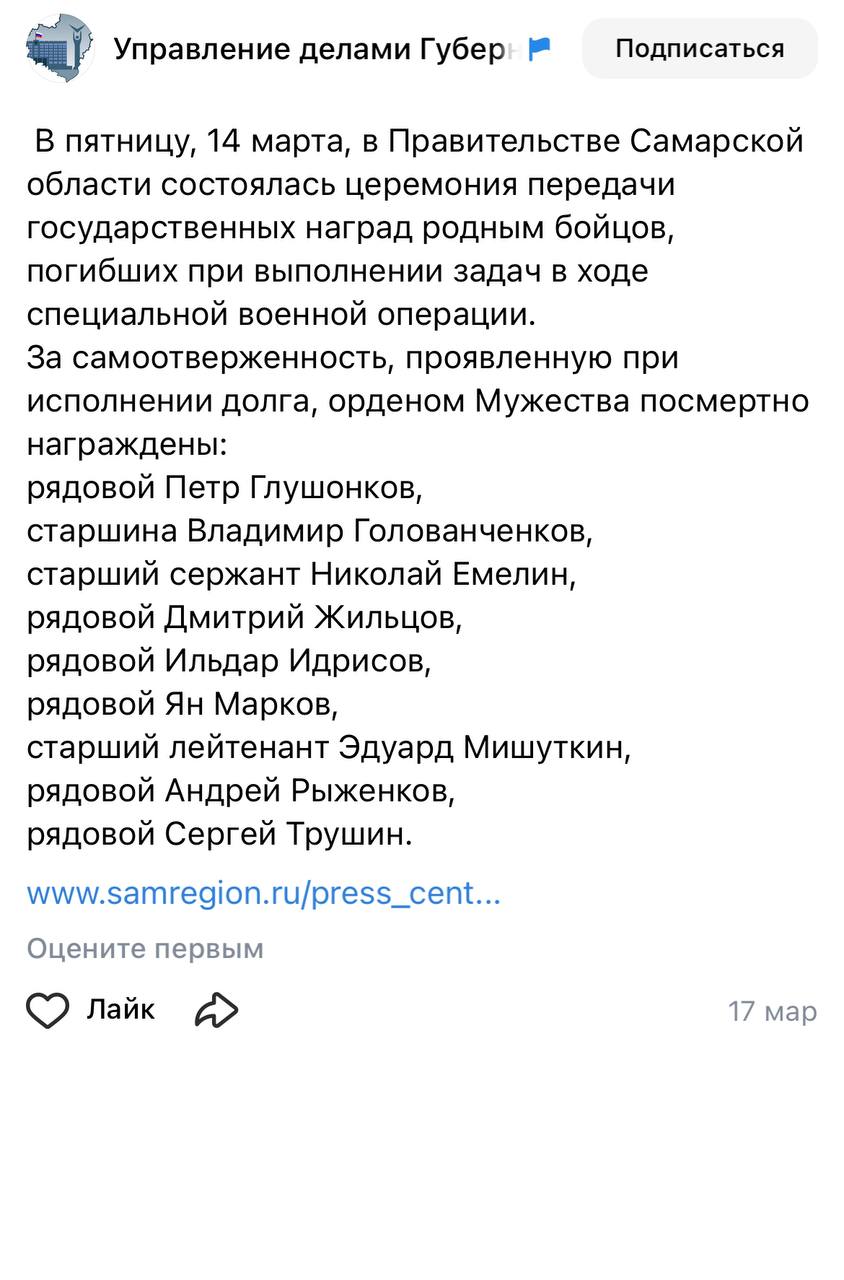The image size is (844, 1280).
Task: Click the line with Дмитрий Жильцов
Action: tap(245, 617)
